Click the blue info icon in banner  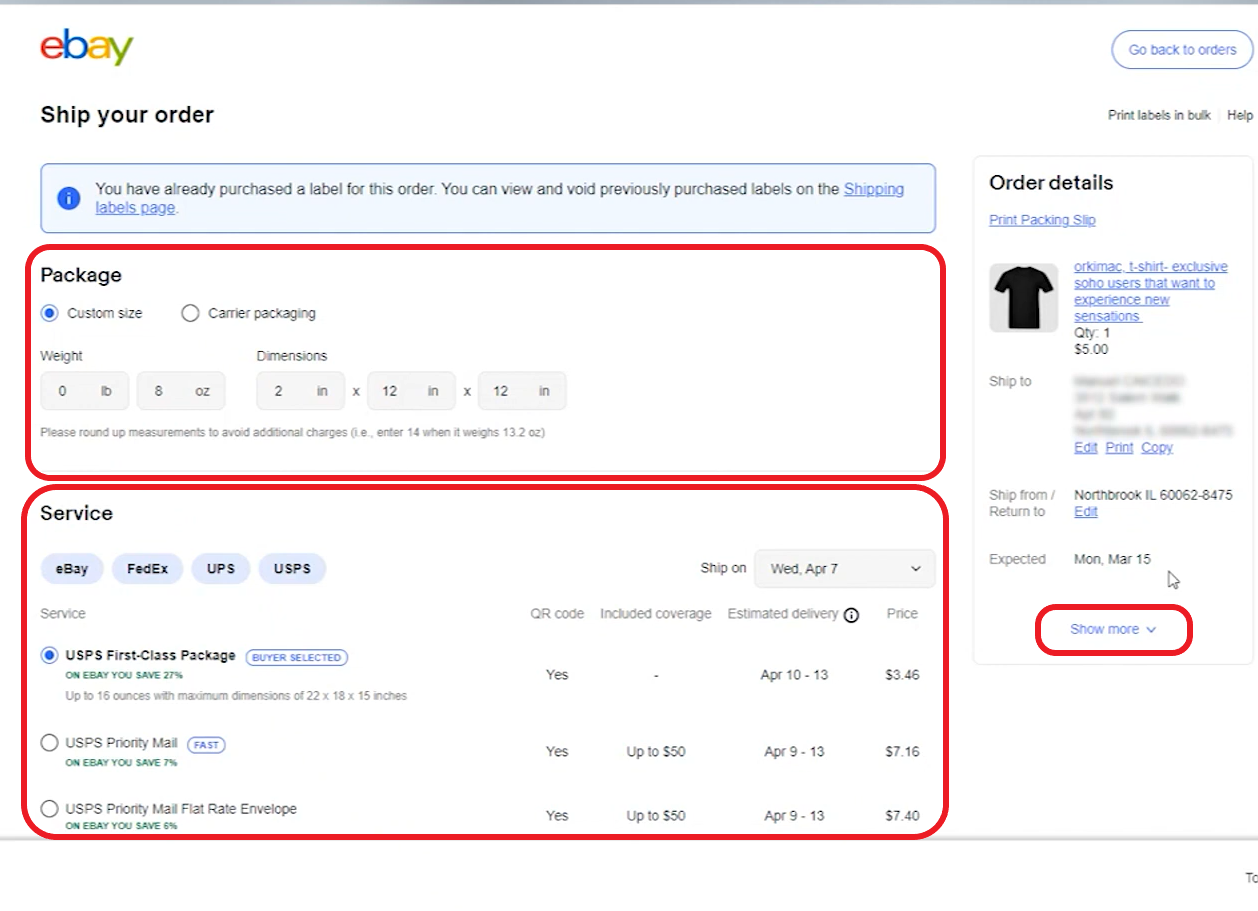coord(68,198)
